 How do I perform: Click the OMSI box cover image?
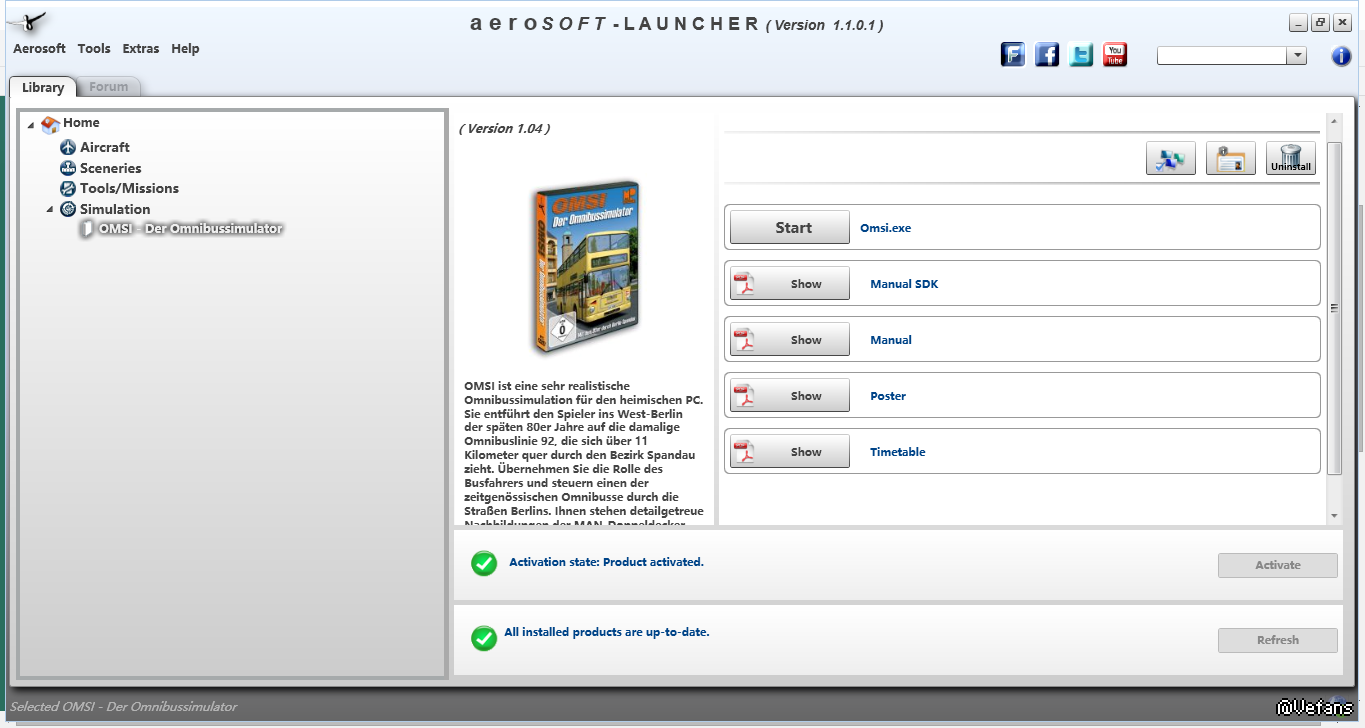586,267
